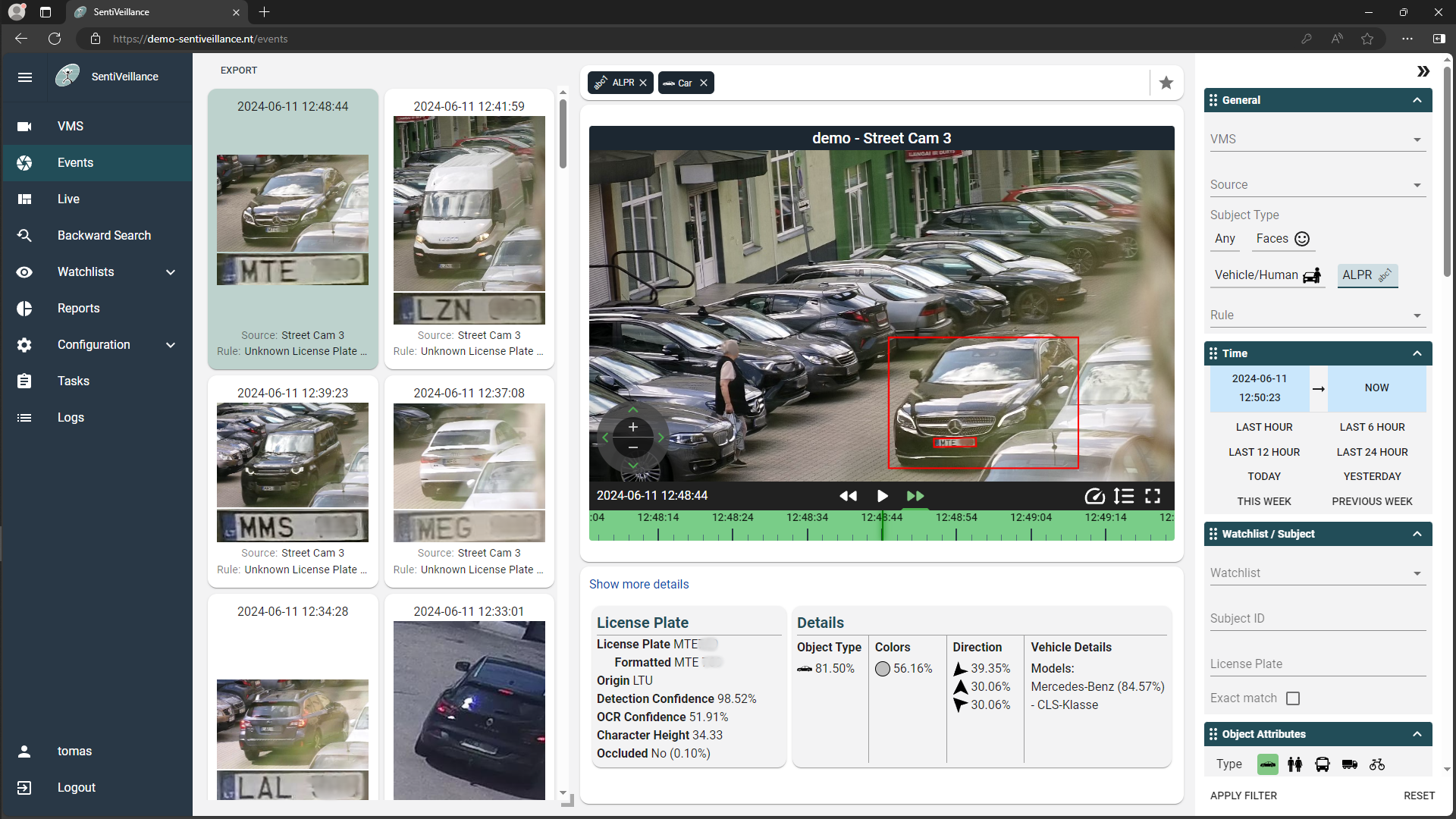This screenshot has width=1456, height=819.
Task: Select YESTERDAY time range
Action: pos(1372,476)
